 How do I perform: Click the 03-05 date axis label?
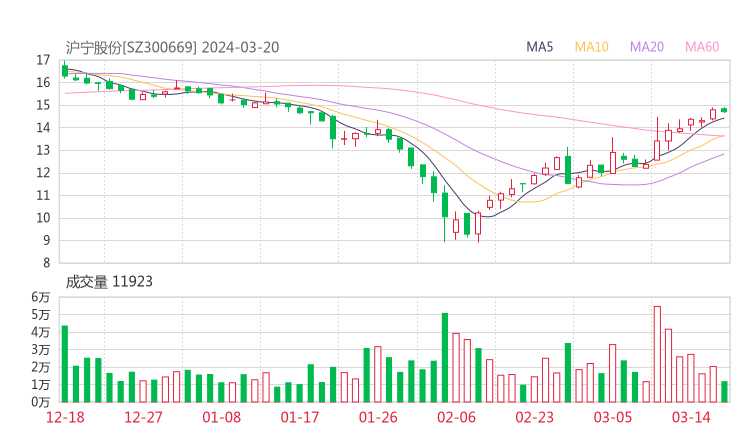pyautogui.click(x=613, y=417)
